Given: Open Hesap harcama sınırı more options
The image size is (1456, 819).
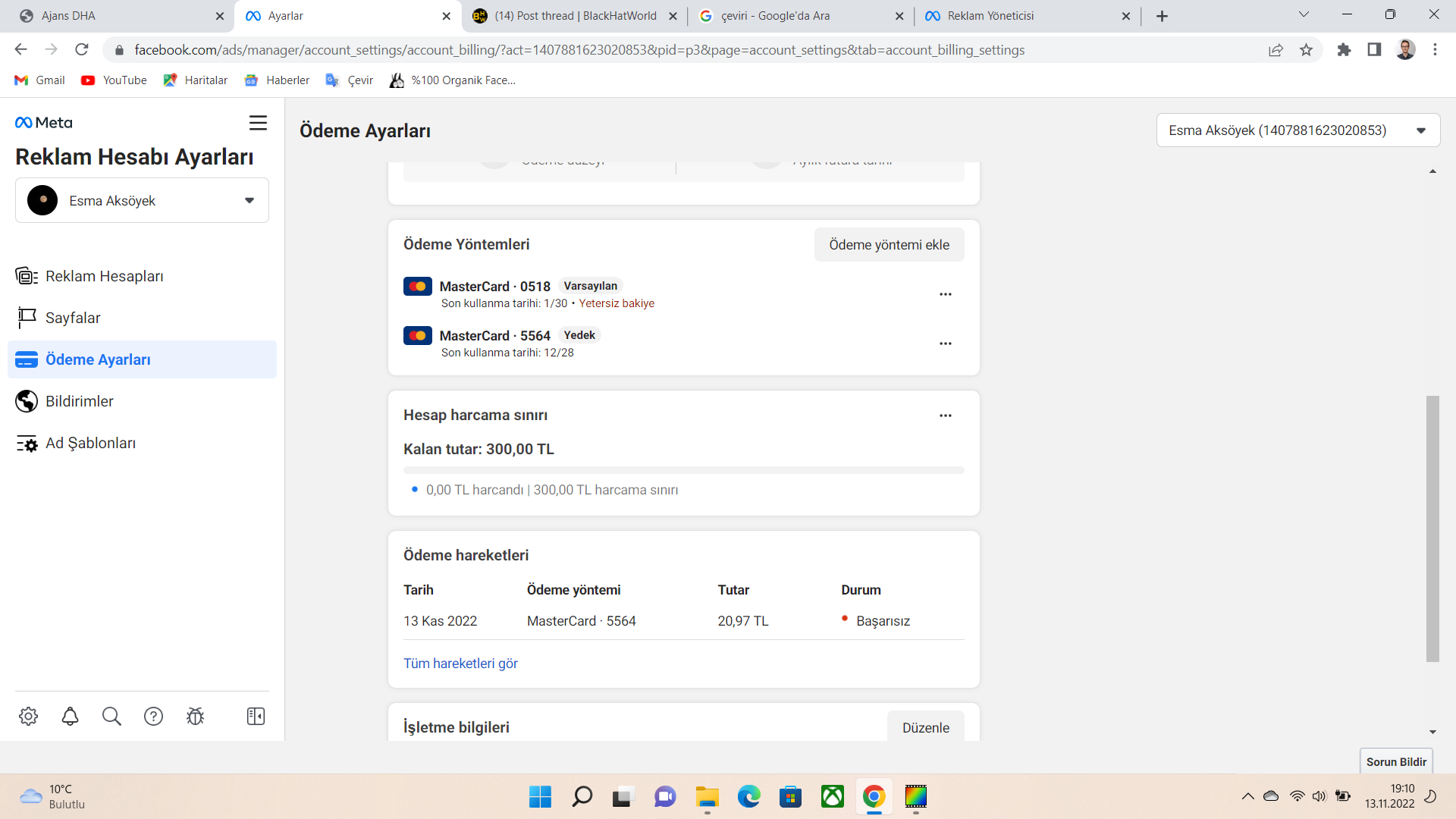Looking at the screenshot, I should tap(945, 416).
